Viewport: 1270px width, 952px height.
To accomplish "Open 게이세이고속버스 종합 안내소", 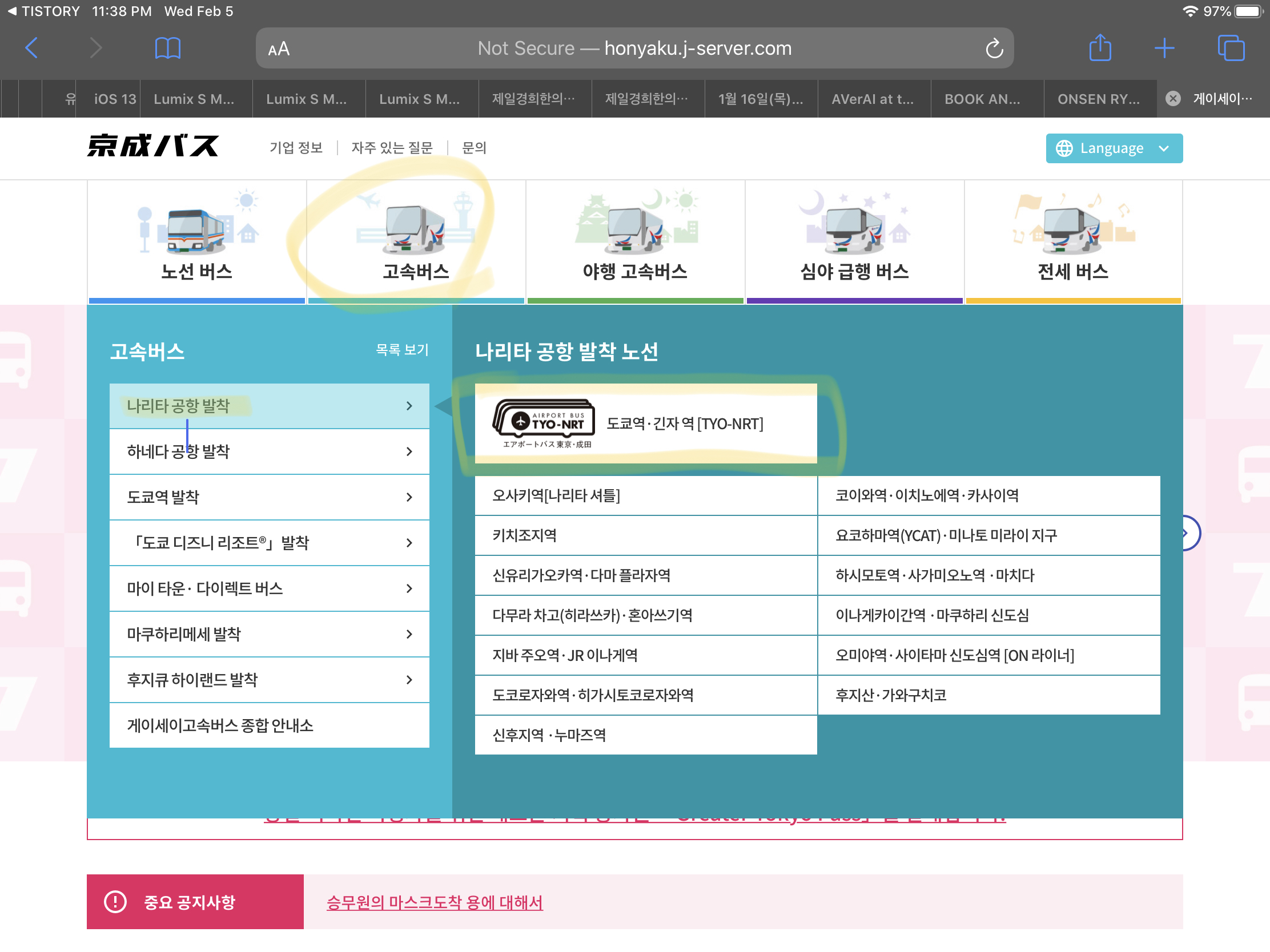I will (270, 726).
